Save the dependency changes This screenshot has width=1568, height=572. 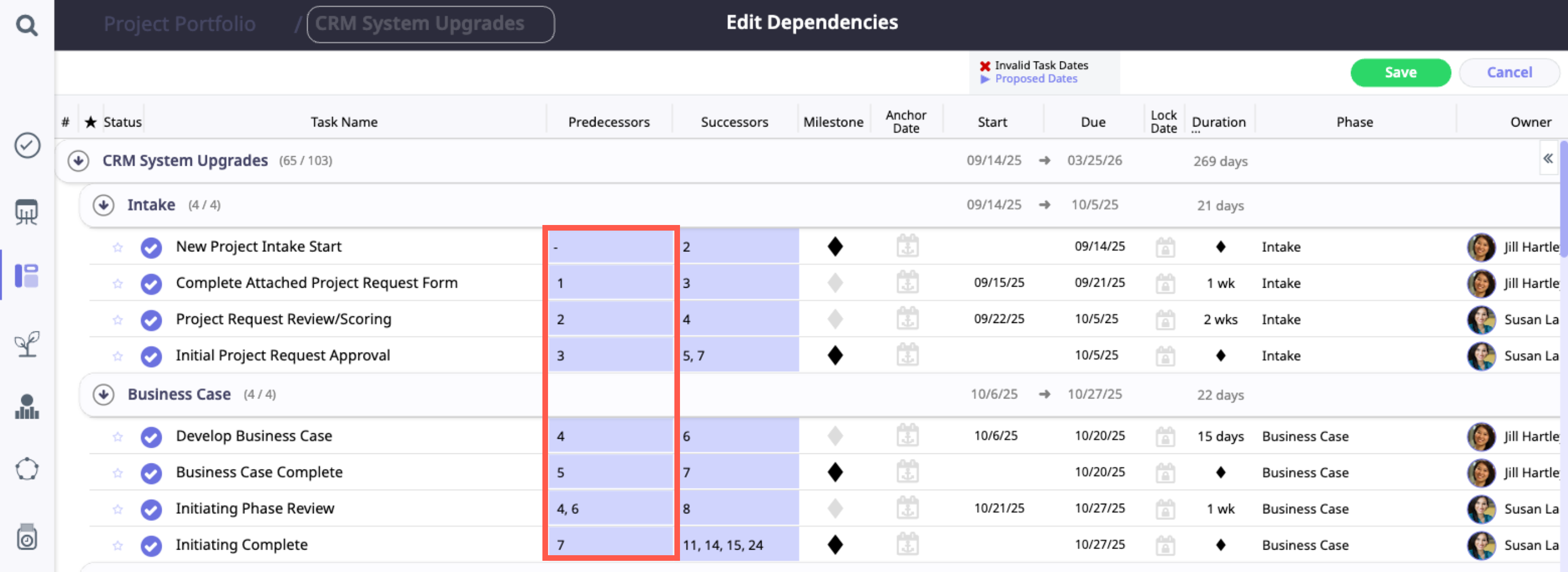(x=1399, y=73)
